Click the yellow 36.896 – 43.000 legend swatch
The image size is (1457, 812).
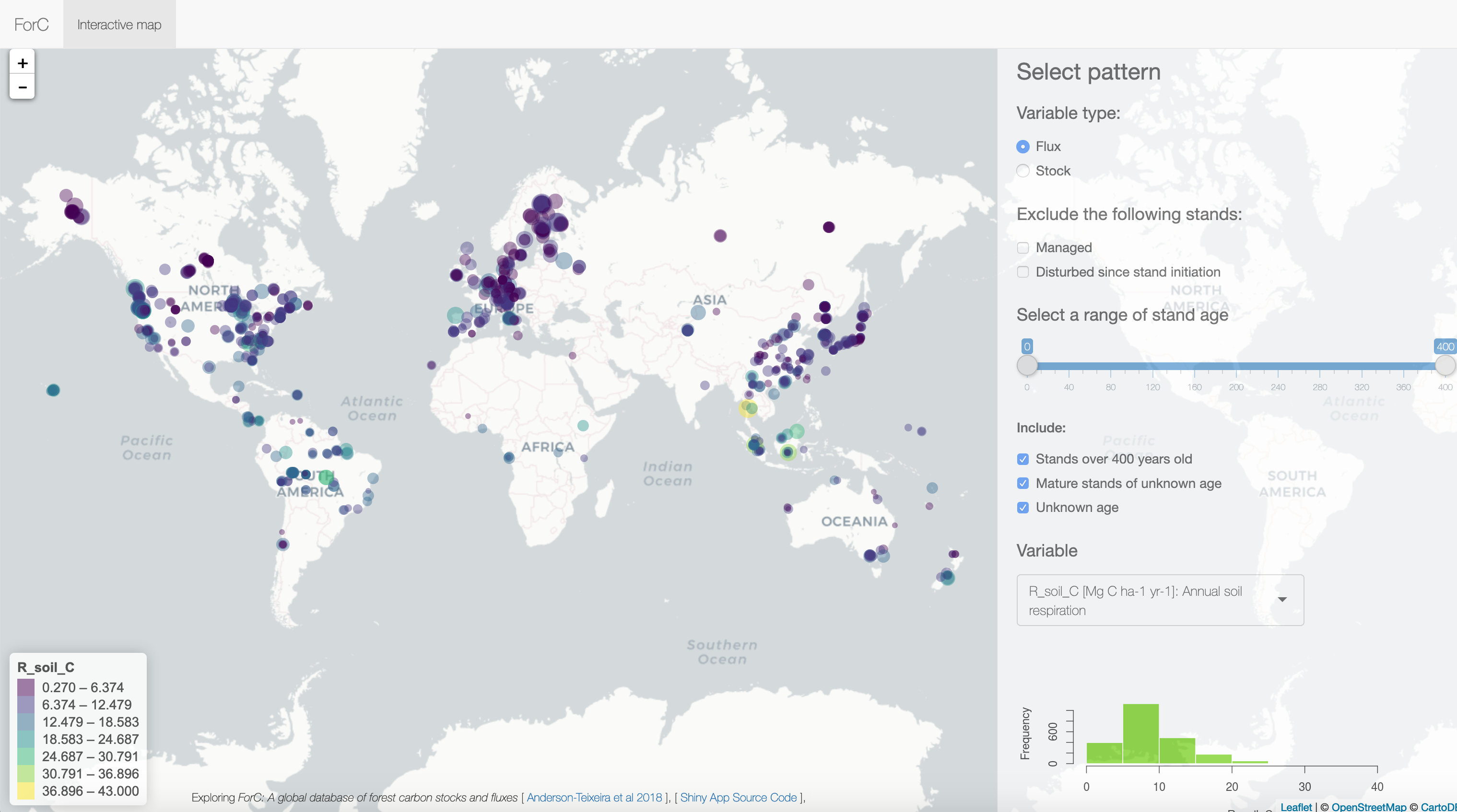26,791
